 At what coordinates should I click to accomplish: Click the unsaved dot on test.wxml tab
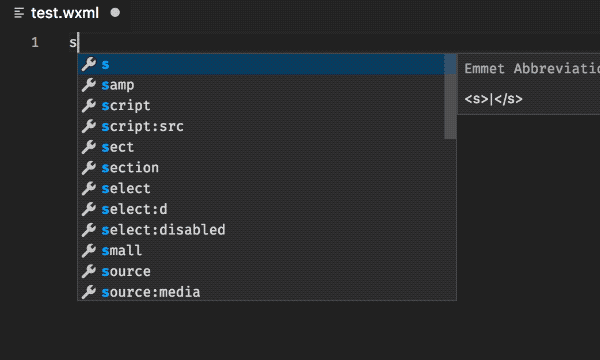click(115, 13)
